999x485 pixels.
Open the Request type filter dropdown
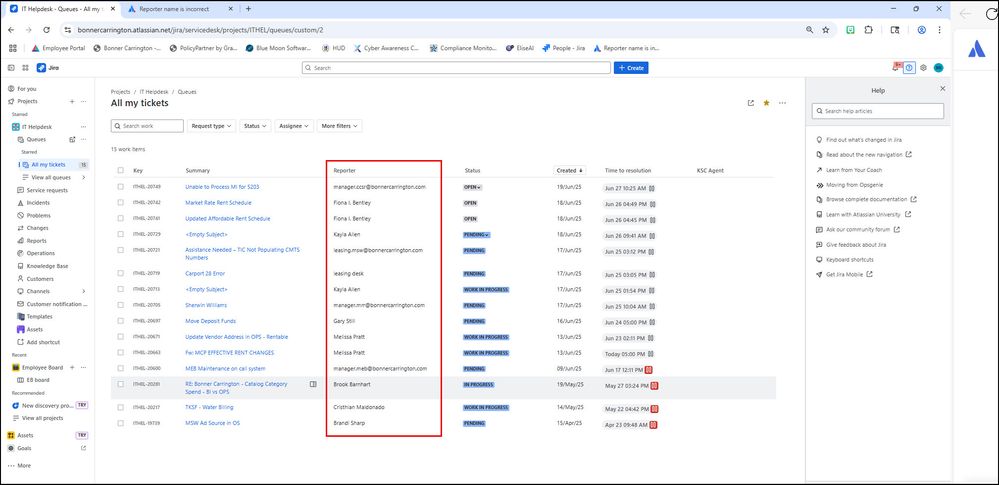click(212, 126)
